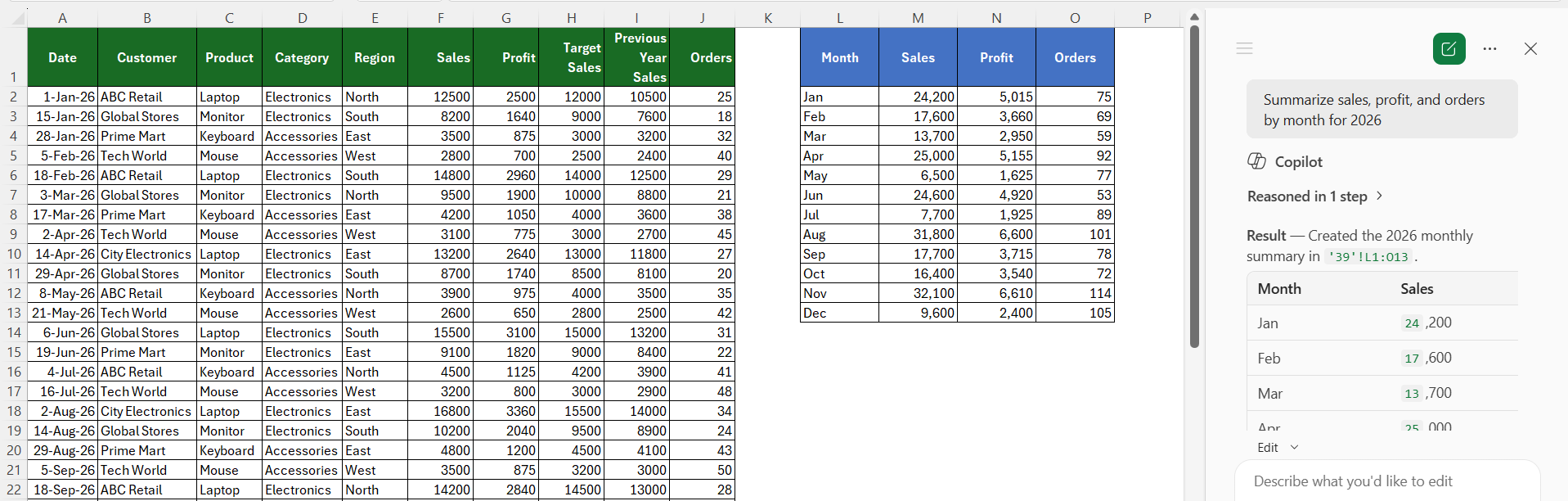The width and height of the screenshot is (1568, 501).
Task: Select 'Keyboard' product cell in row 4
Action: [229, 136]
